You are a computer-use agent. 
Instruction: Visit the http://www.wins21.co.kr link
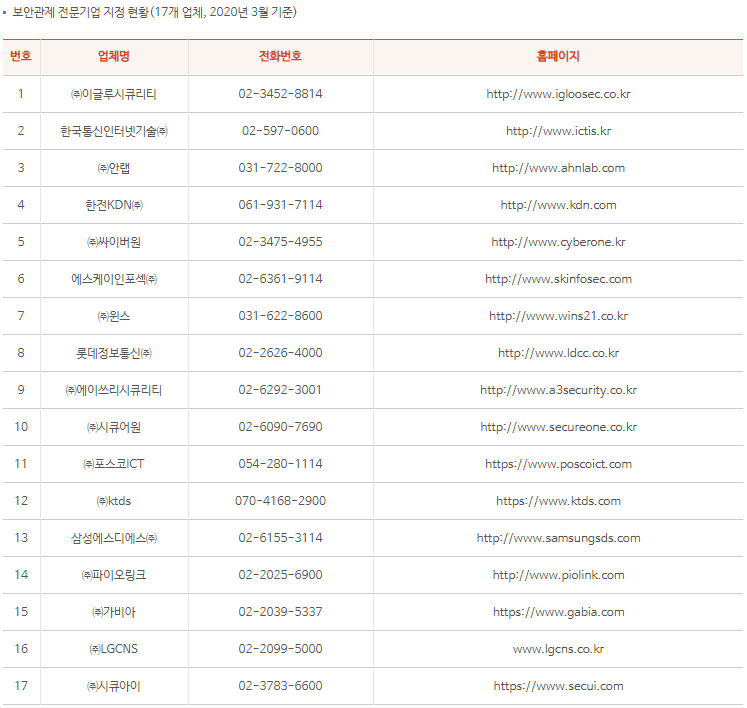coord(558,316)
